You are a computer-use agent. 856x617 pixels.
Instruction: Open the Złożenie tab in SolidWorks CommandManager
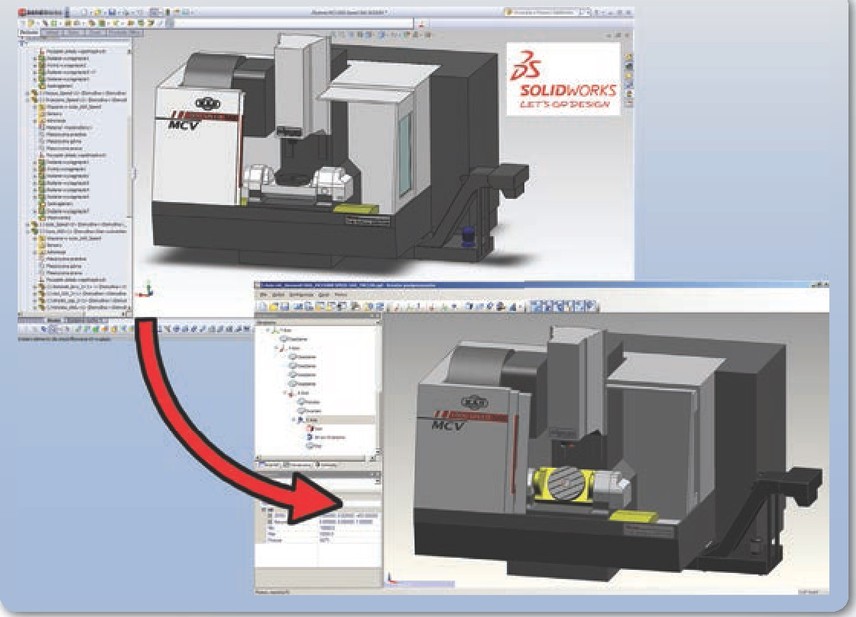pyautogui.click(x=29, y=32)
